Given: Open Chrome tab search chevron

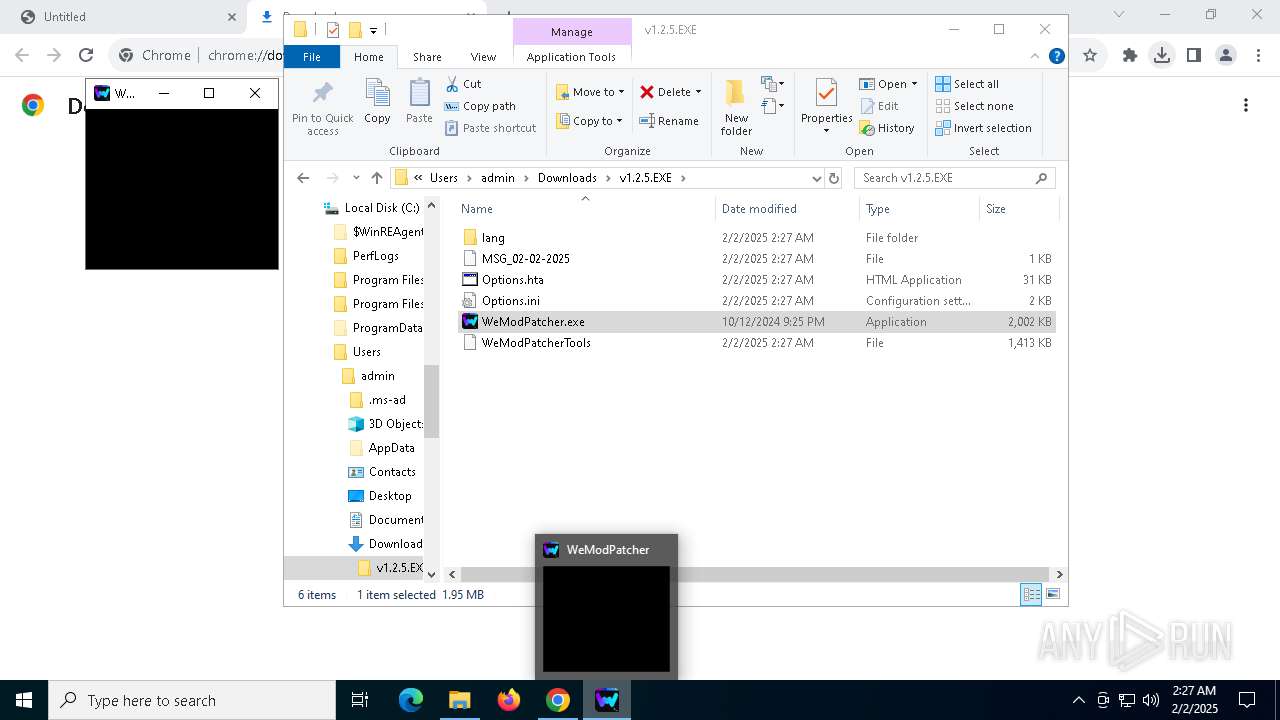Looking at the screenshot, I should click(1119, 15).
